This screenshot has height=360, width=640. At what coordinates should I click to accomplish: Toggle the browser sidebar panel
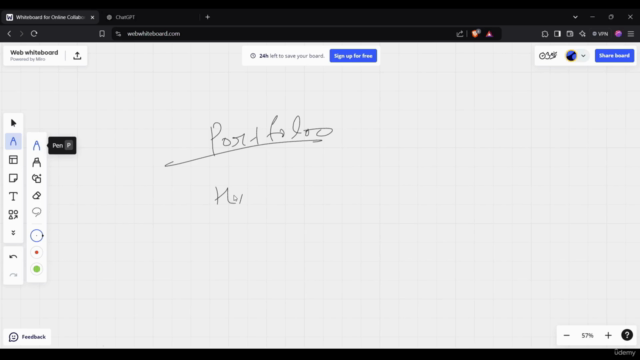pyautogui.click(x=557, y=34)
